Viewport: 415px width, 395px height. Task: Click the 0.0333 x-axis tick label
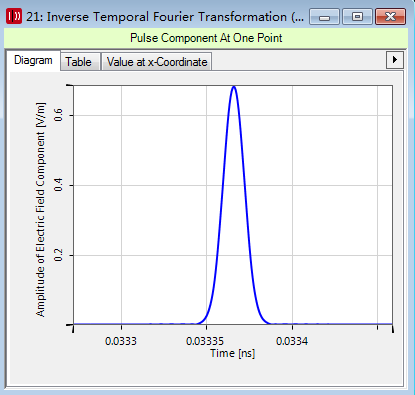(121, 341)
